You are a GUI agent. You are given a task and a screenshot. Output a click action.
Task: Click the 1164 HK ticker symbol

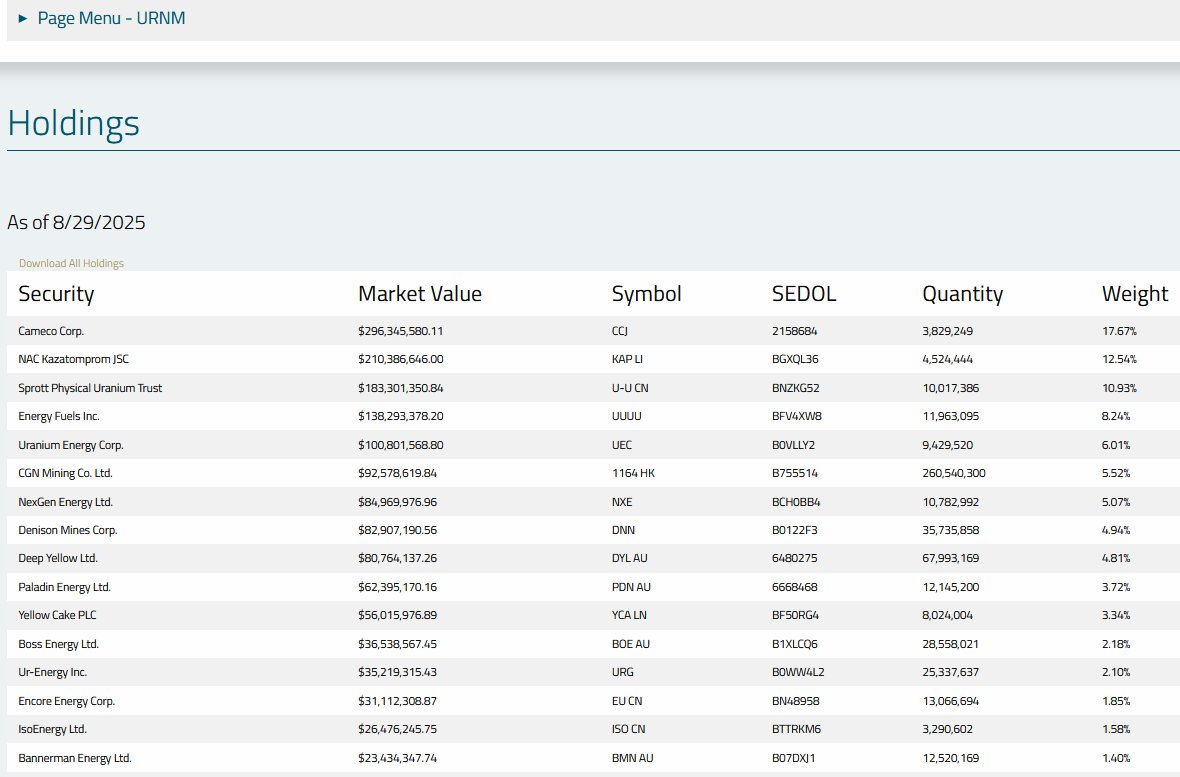tap(634, 474)
